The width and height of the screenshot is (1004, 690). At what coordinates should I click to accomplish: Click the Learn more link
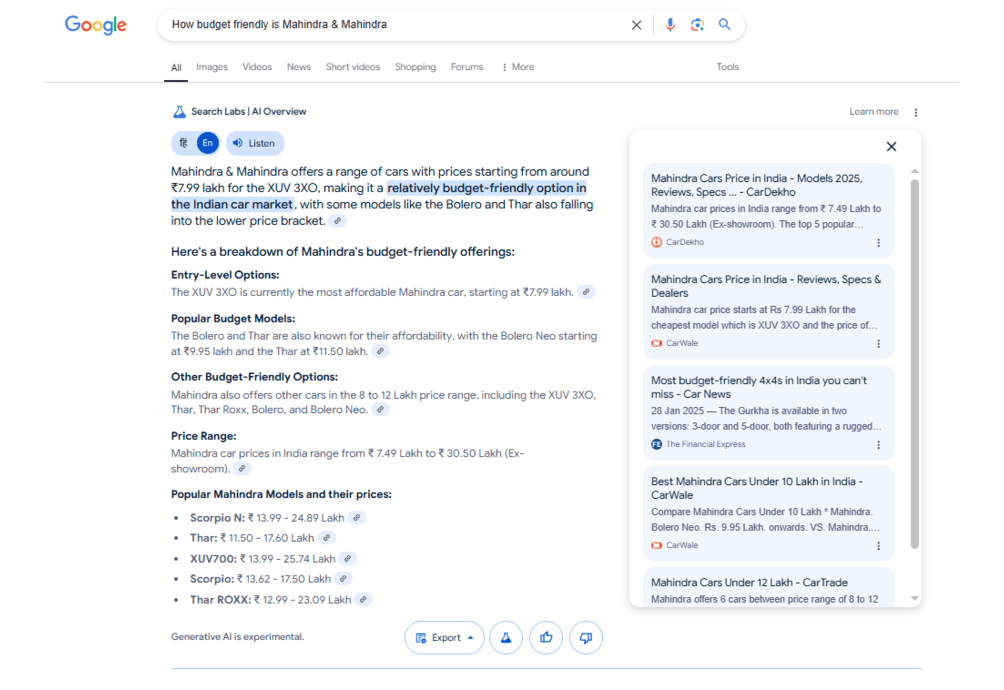(873, 112)
